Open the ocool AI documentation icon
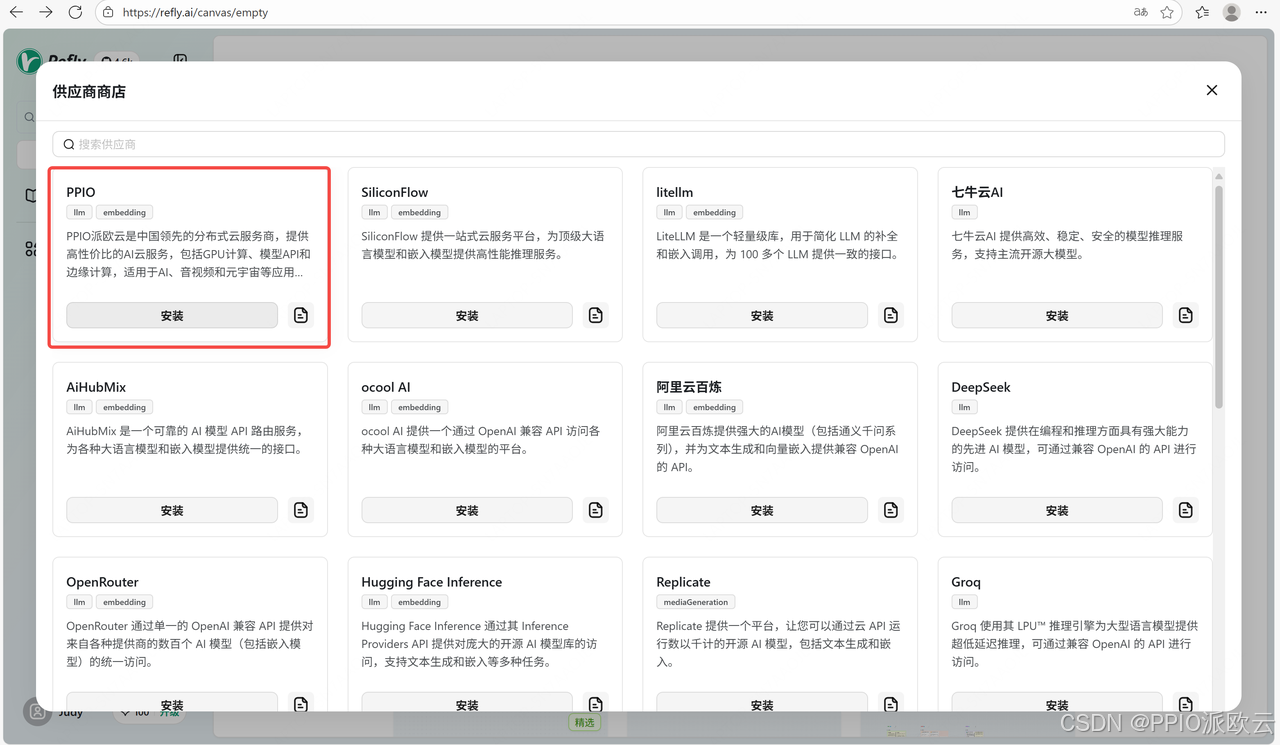This screenshot has width=1280, height=745. coord(596,510)
